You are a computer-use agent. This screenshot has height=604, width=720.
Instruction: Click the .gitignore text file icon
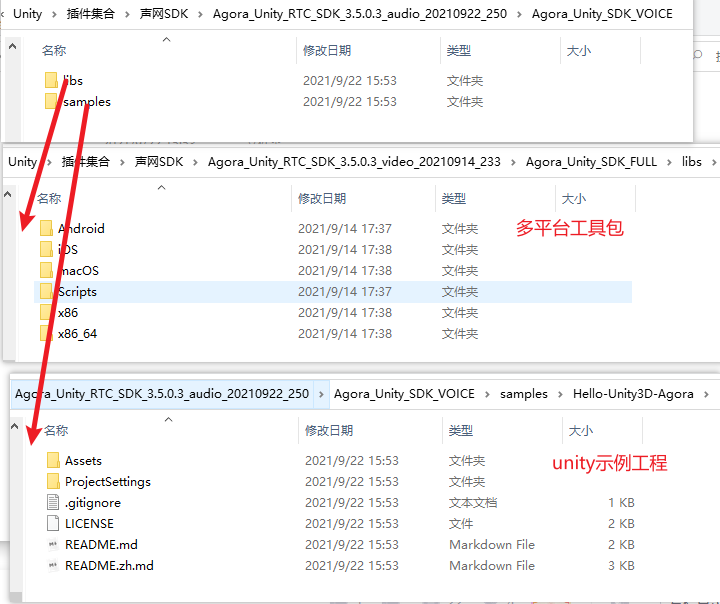pyautogui.click(x=53, y=502)
